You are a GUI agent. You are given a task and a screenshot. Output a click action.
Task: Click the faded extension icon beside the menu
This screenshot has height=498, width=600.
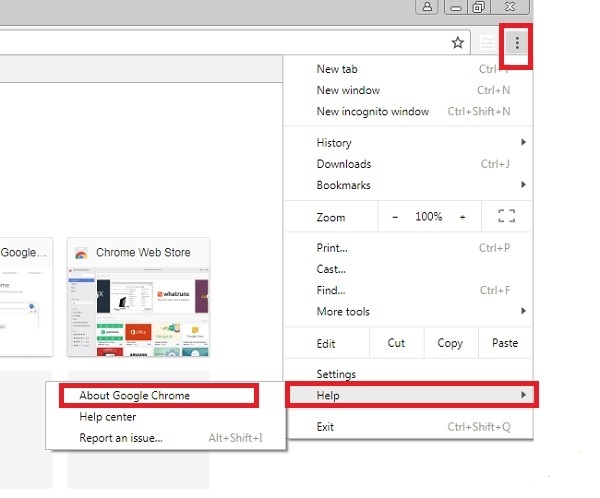[x=487, y=43]
